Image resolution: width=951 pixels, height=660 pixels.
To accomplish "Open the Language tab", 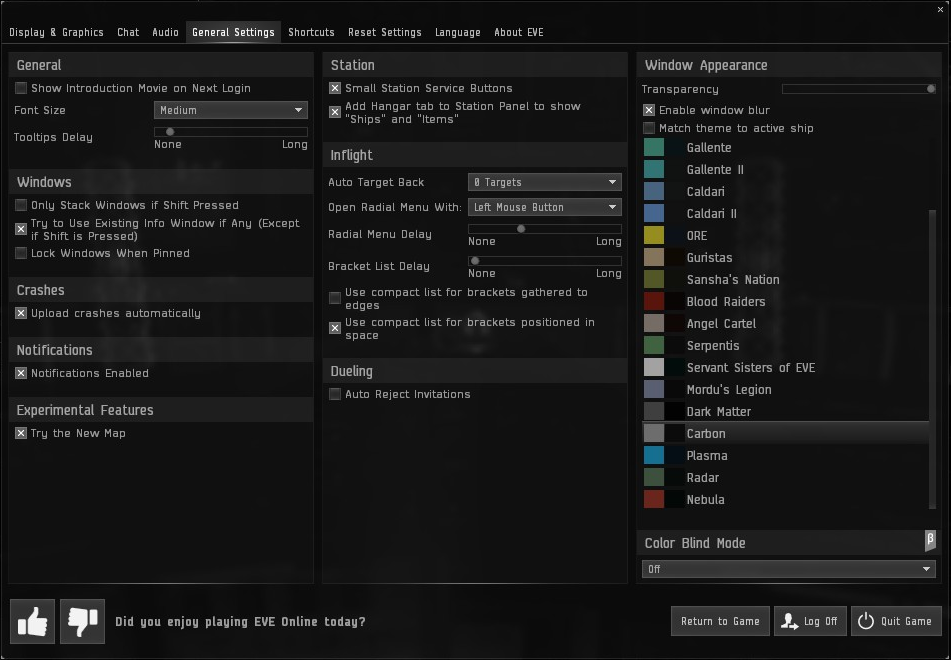I will coord(458,32).
